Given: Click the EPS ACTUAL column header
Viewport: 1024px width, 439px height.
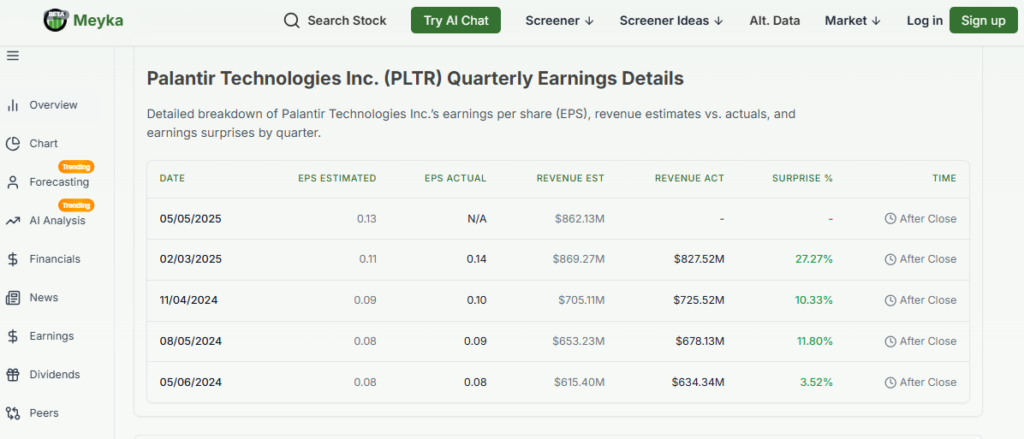Looking at the screenshot, I should coord(455,178).
